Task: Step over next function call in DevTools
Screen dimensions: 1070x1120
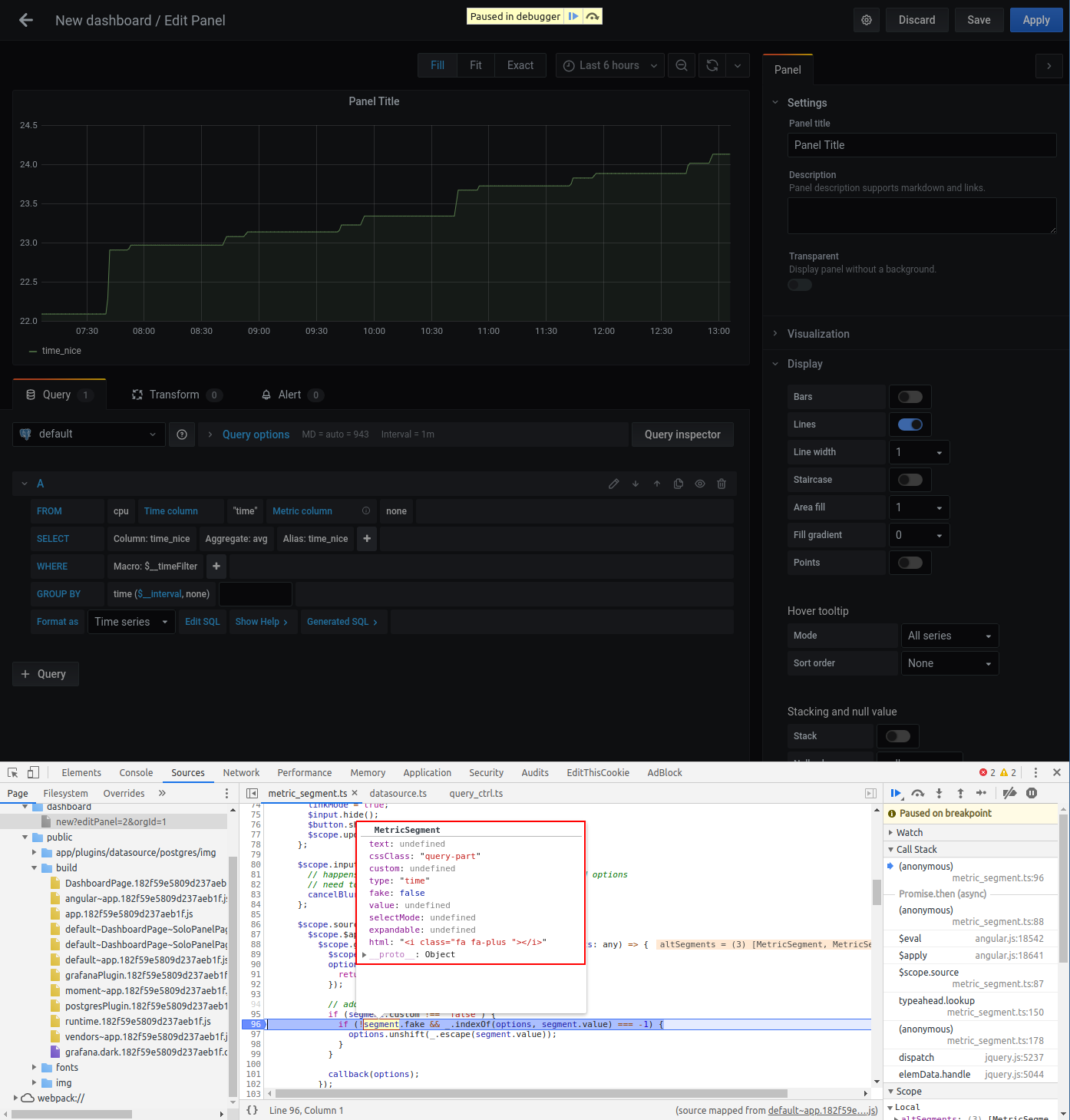Action: [x=917, y=793]
